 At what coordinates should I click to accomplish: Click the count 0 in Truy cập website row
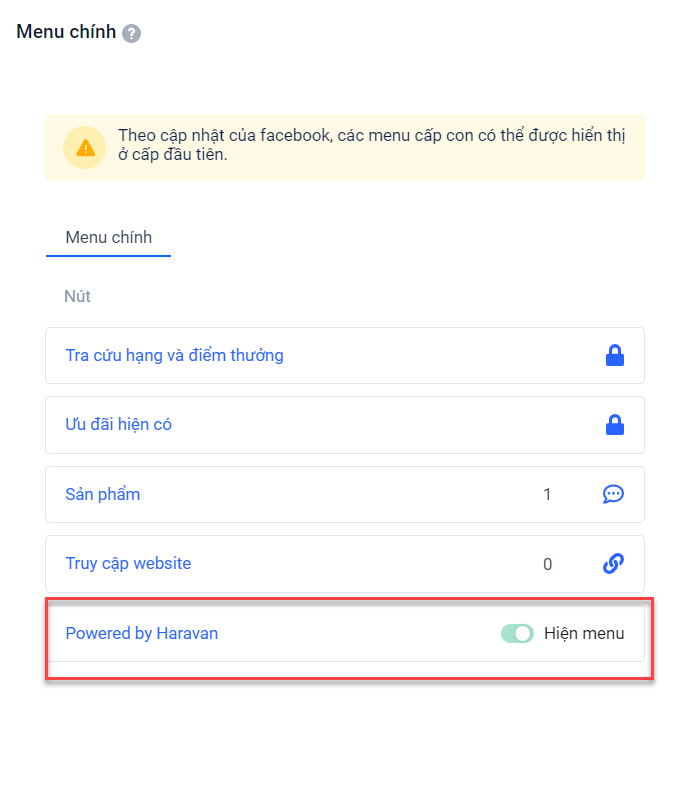pyautogui.click(x=547, y=564)
